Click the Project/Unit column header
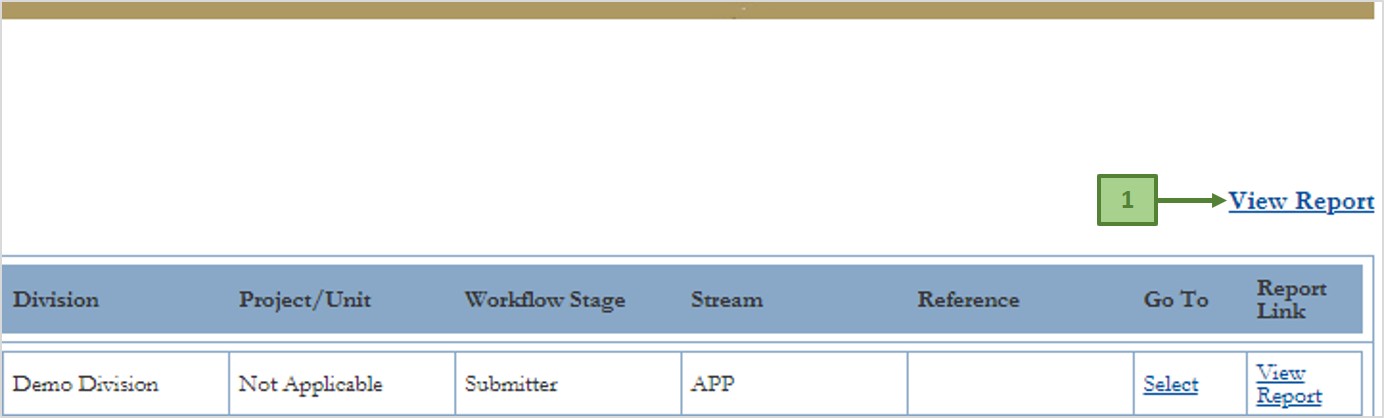This screenshot has width=1384, height=418. pyautogui.click(x=304, y=300)
